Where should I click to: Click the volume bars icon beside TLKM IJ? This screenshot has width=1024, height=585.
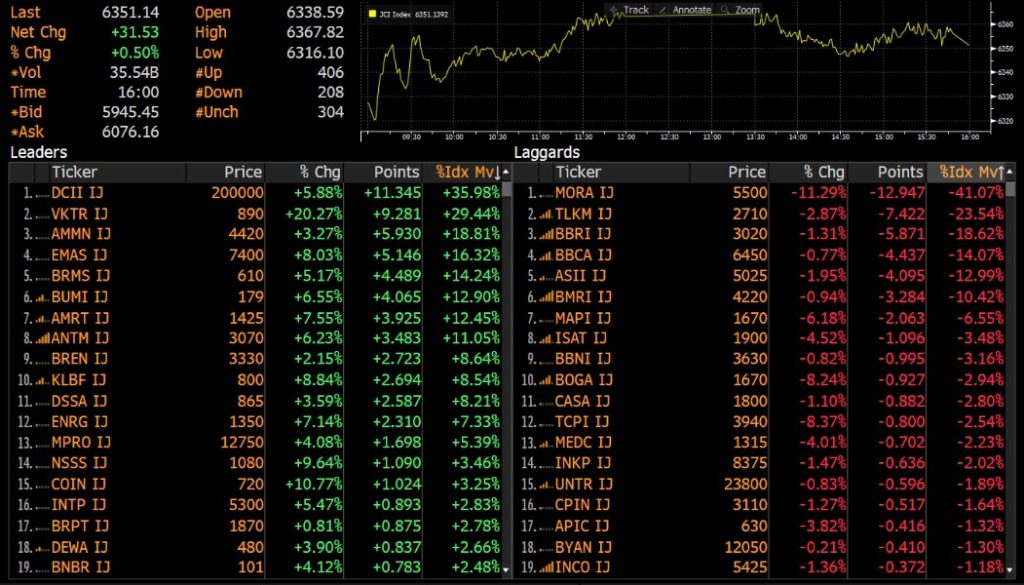547,213
